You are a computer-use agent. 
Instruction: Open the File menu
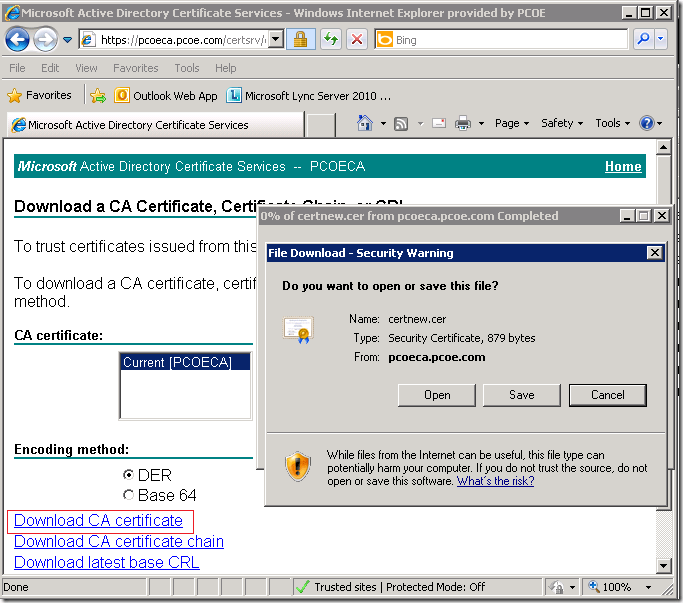17,68
